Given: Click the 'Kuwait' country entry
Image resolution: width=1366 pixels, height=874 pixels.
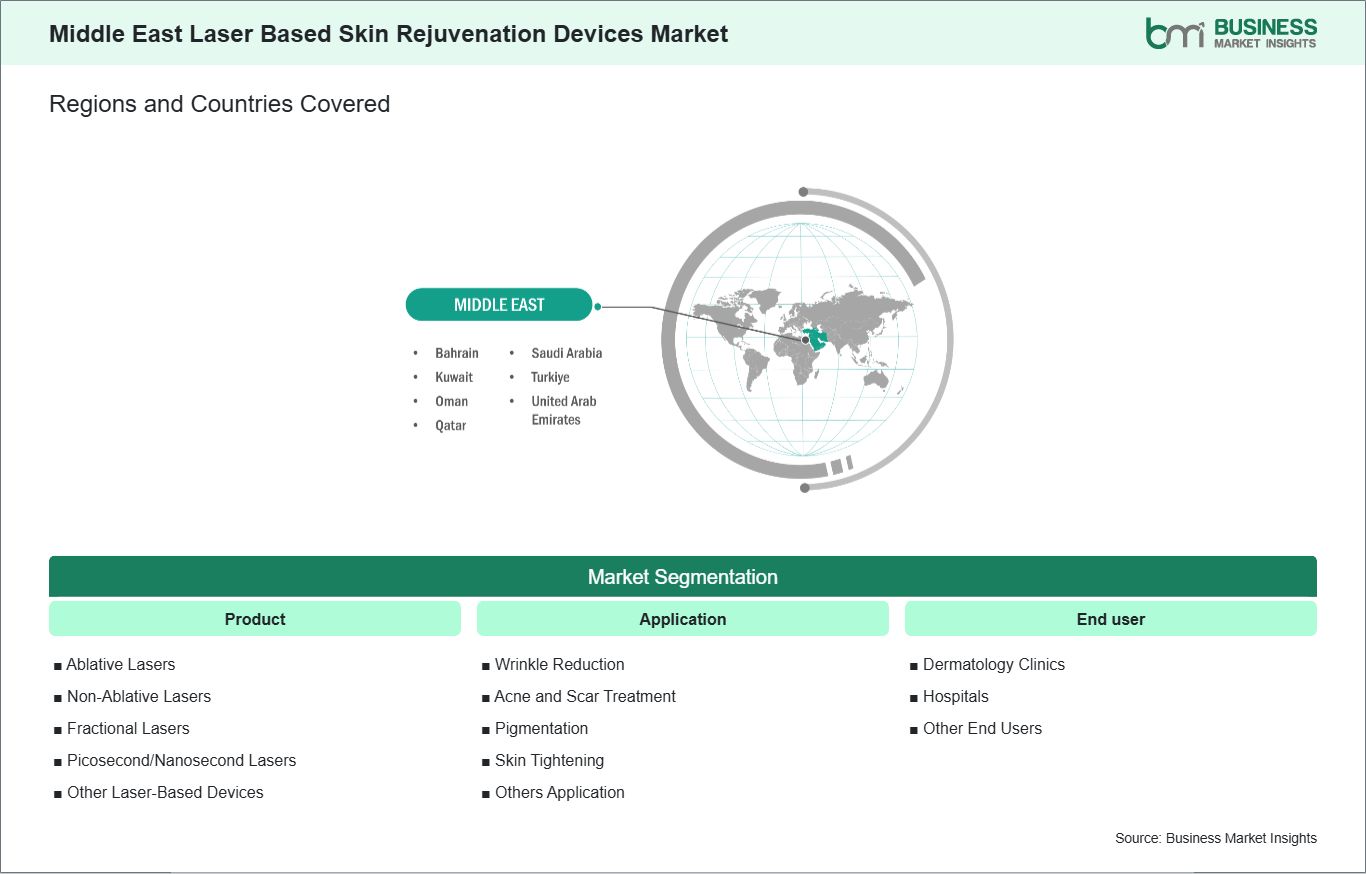Looking at the screenshot, I should (x=454, y=377).
